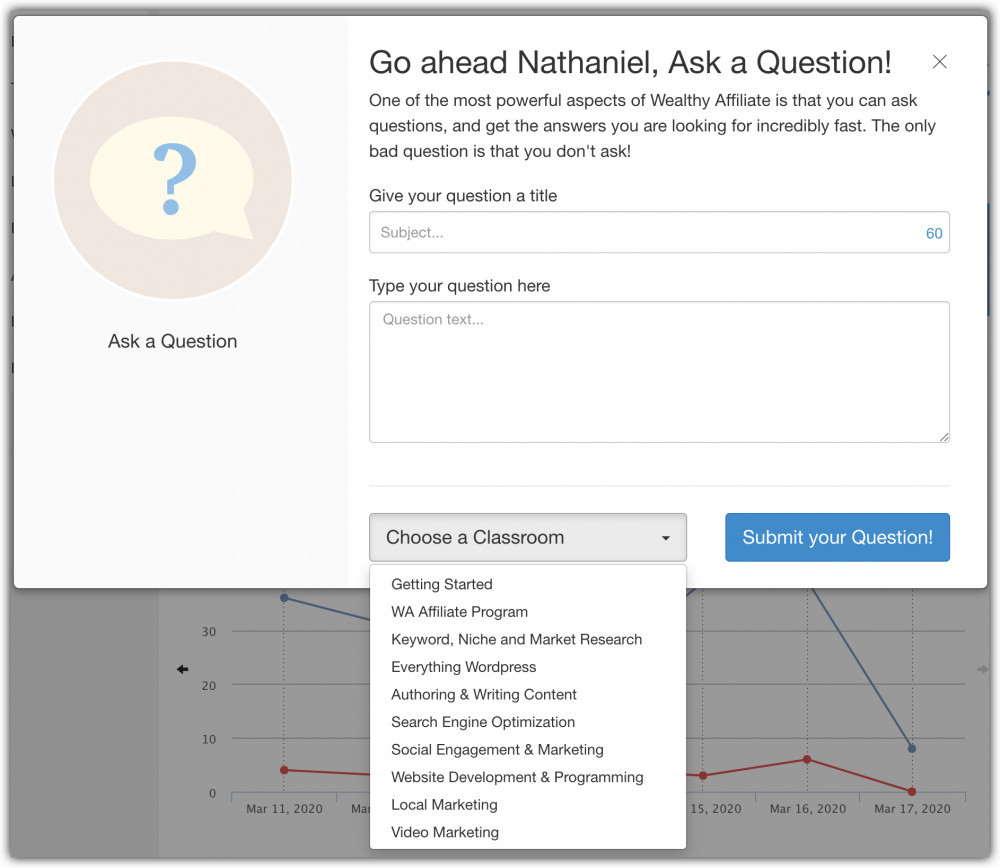Click the resize handle of question textarea
1000x868 pixels.
pos(944,437)
